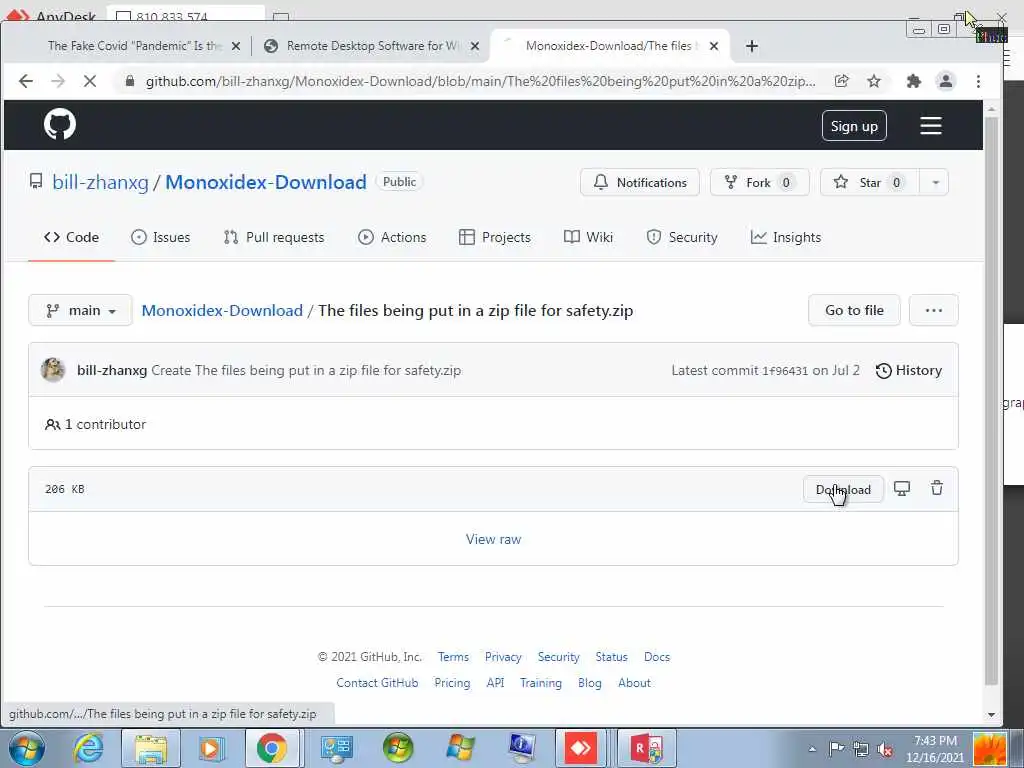Open Contact GitHub footer link
The image size is (1024, 768).
pos(377,682)
